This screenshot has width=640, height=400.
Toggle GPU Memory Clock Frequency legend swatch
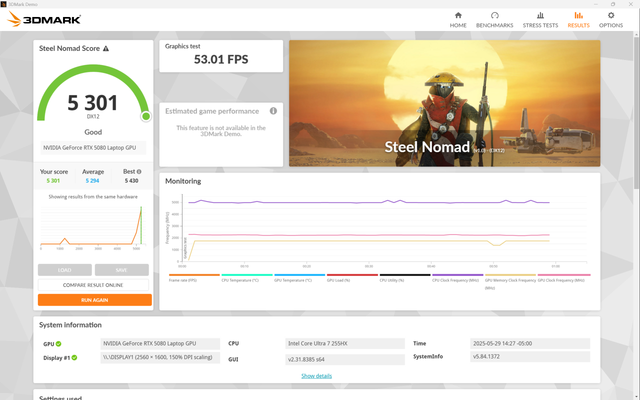(510, 275)
